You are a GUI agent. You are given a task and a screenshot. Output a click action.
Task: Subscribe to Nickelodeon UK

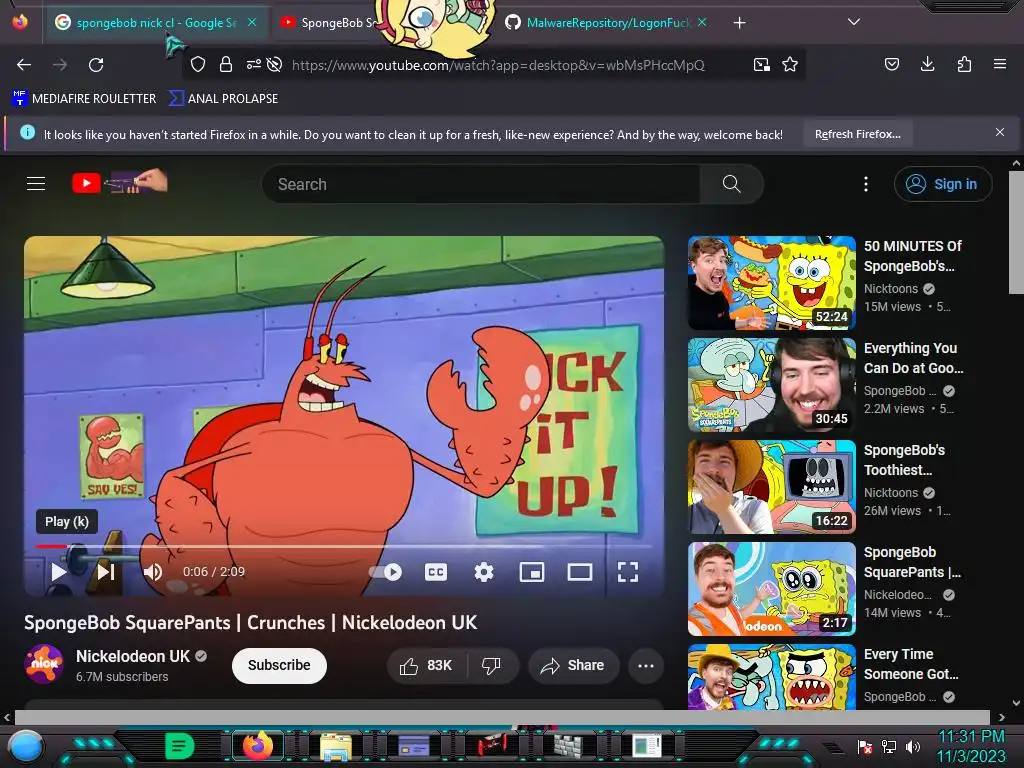coord(280,665)
